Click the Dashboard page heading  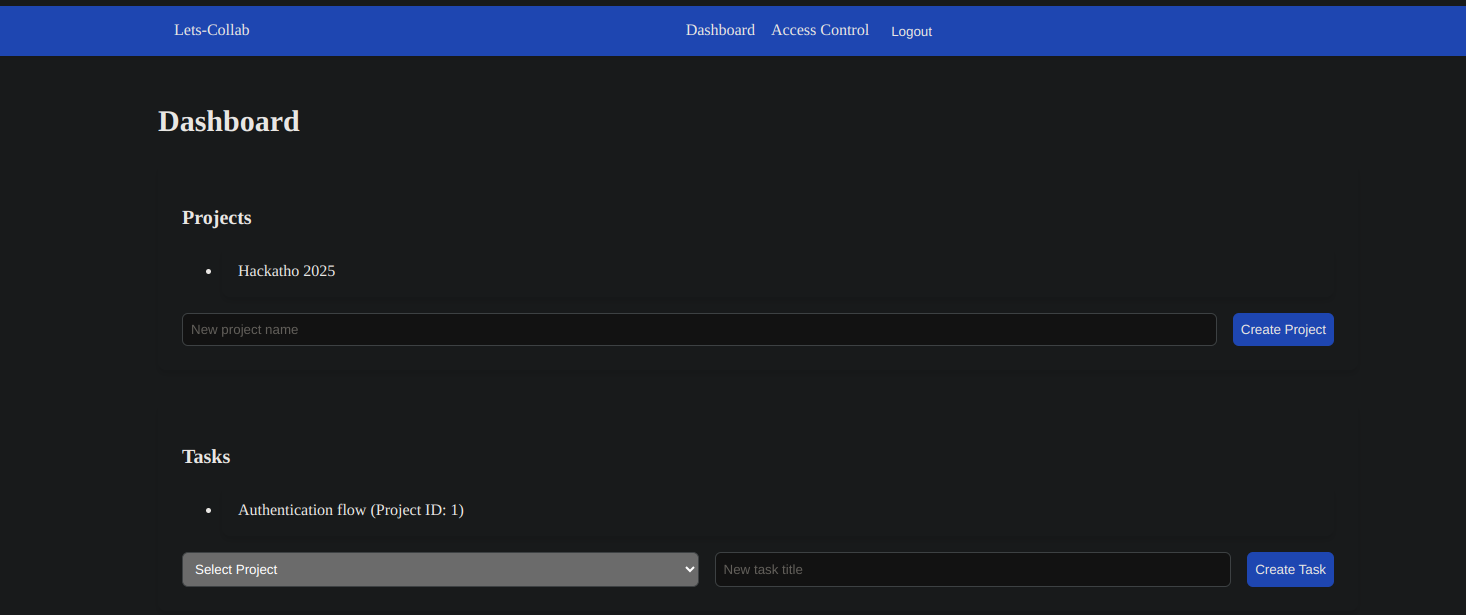[229, 121]
